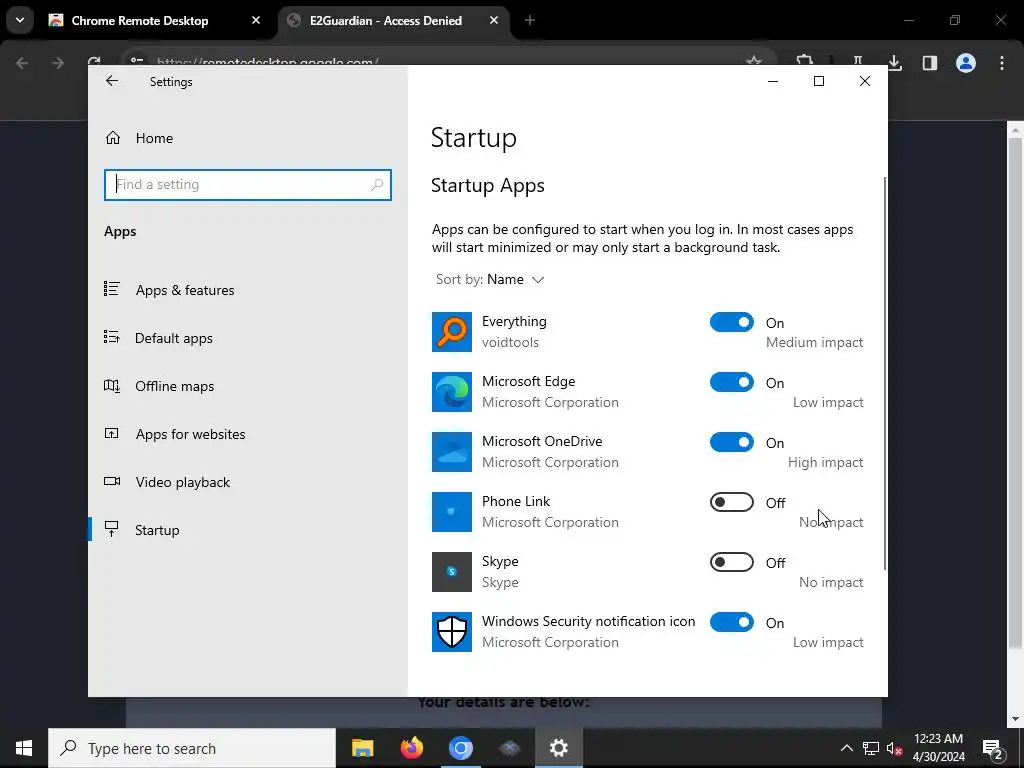
Task: Show hidden system tray icons
Action: [x=846, y=748]
